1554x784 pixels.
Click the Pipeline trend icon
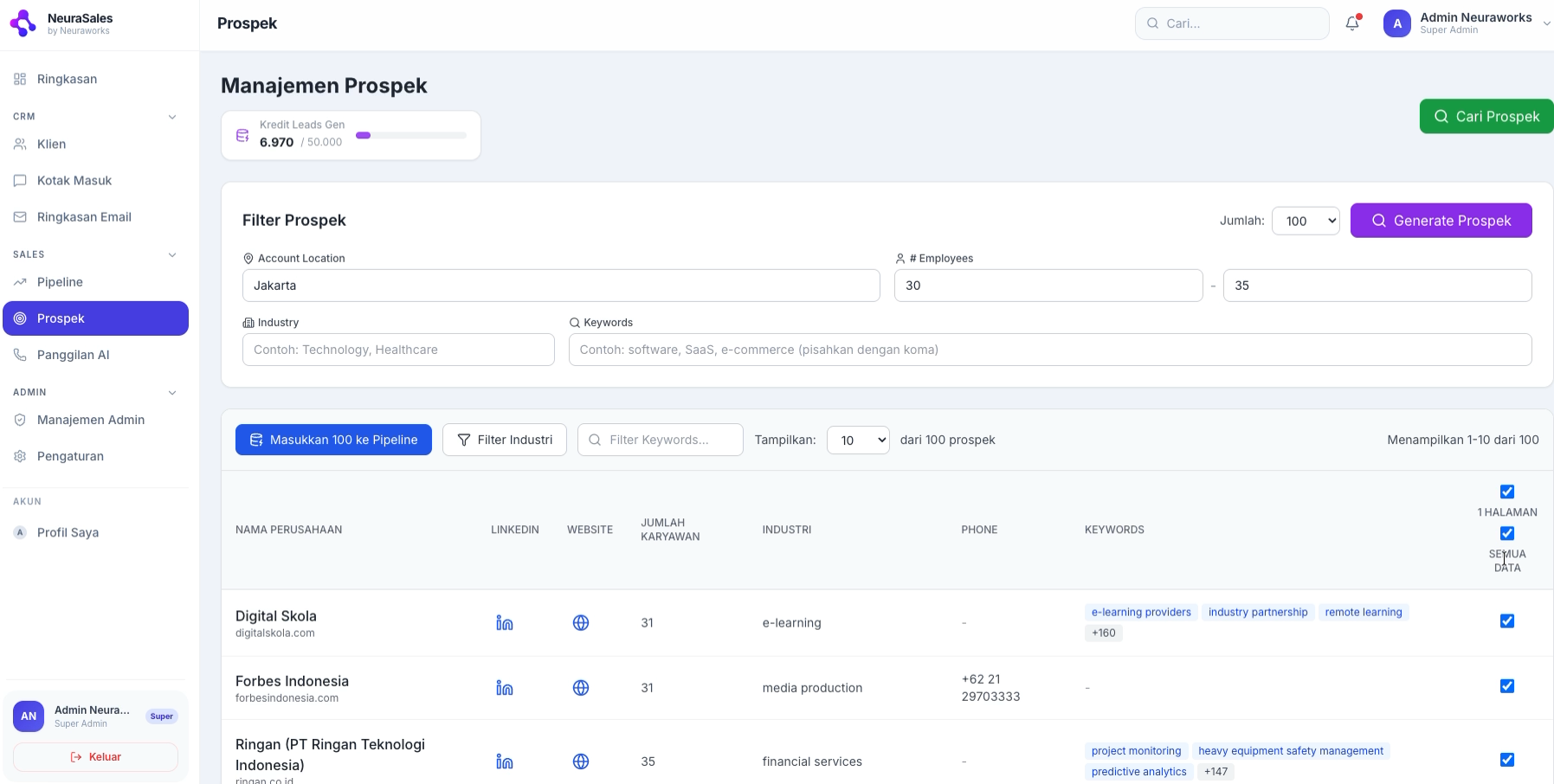tap(20, 282)
